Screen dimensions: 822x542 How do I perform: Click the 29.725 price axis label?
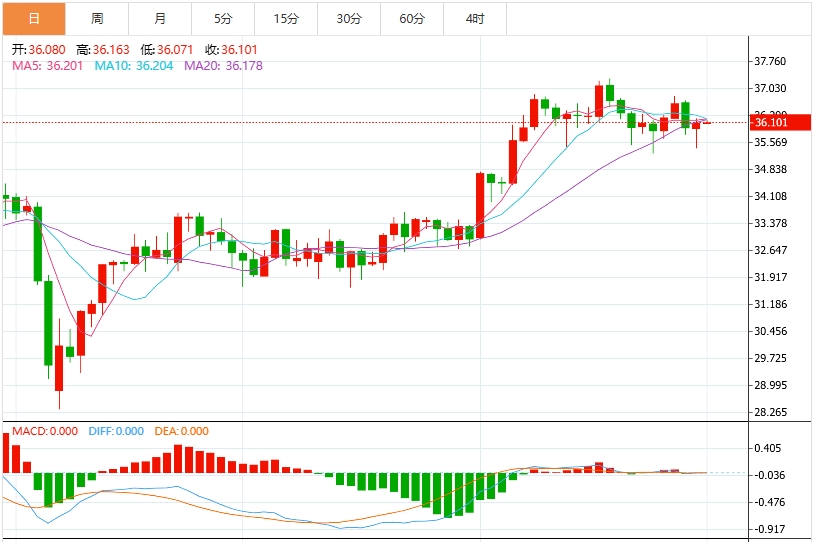coord(770,359)
